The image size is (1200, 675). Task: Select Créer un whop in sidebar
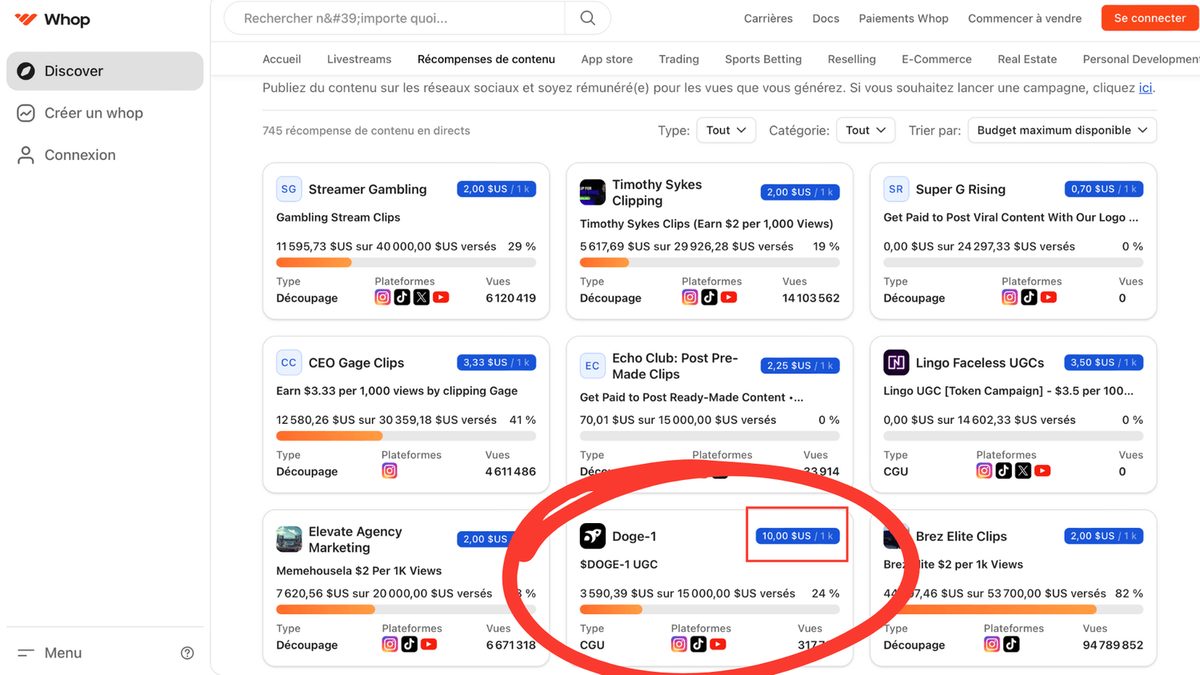click(105, 113)
